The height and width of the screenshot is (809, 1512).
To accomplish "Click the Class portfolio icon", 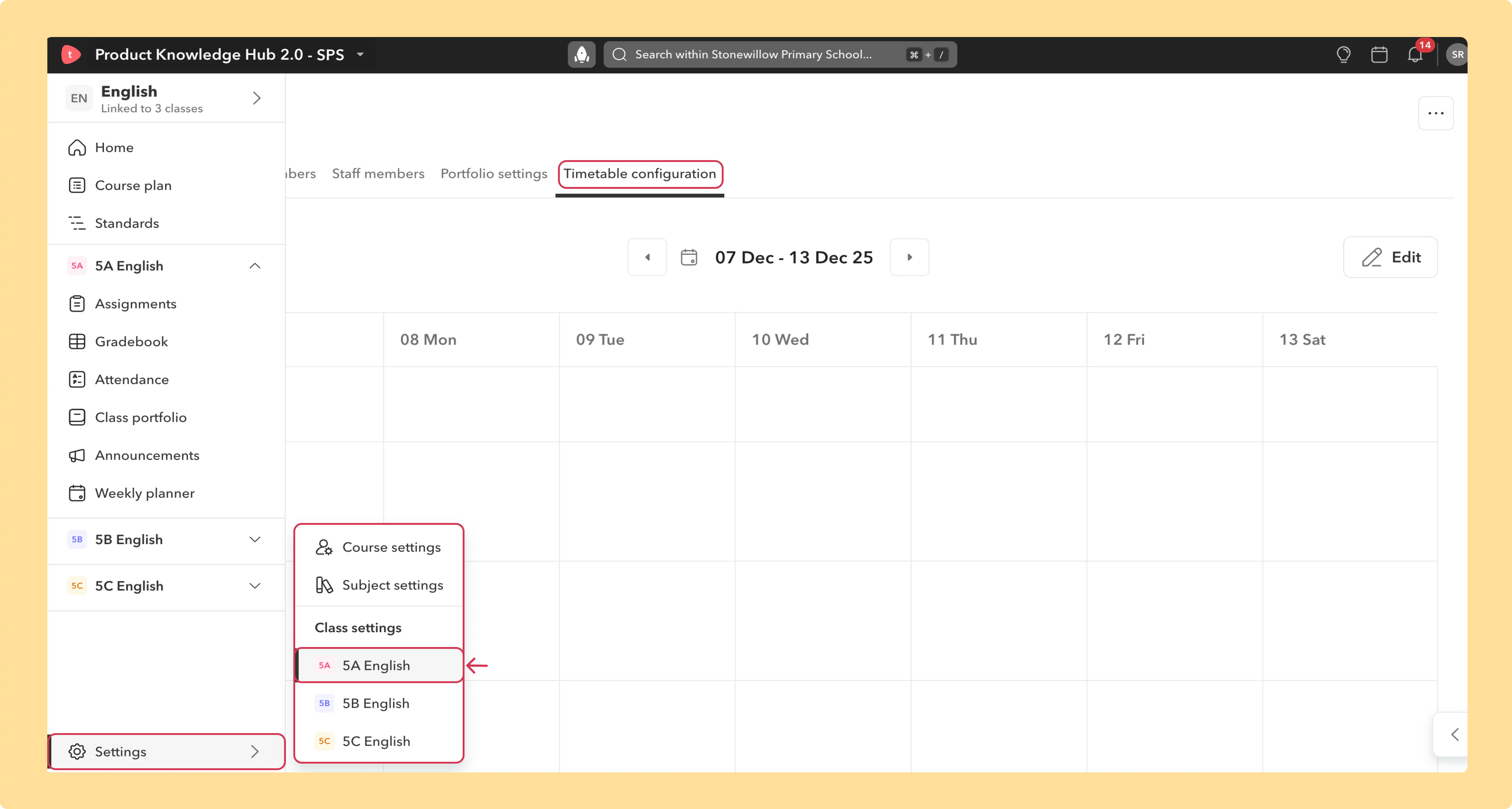I will (x=77, y=417).
